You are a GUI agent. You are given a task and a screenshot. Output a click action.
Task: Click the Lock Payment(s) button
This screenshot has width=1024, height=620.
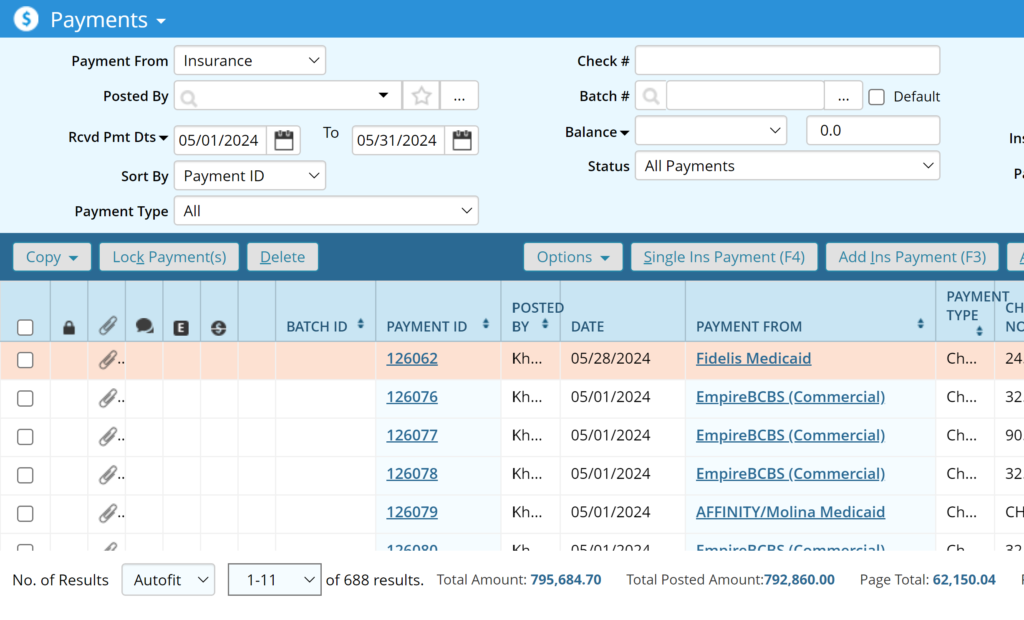169,257
